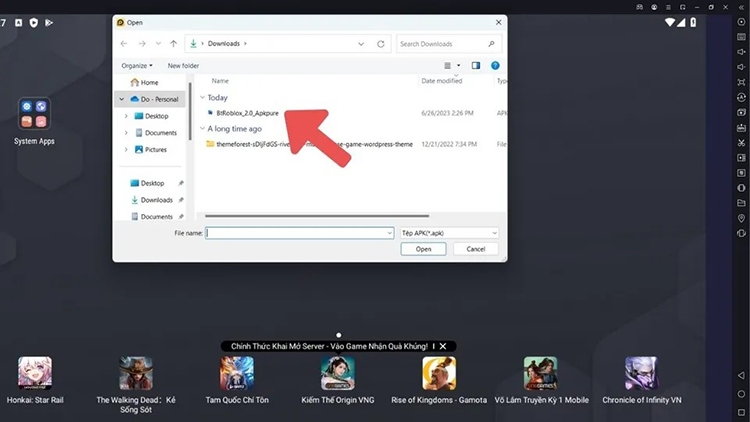Click the Cancel button
750x422 pixels.
click(475, 249)
